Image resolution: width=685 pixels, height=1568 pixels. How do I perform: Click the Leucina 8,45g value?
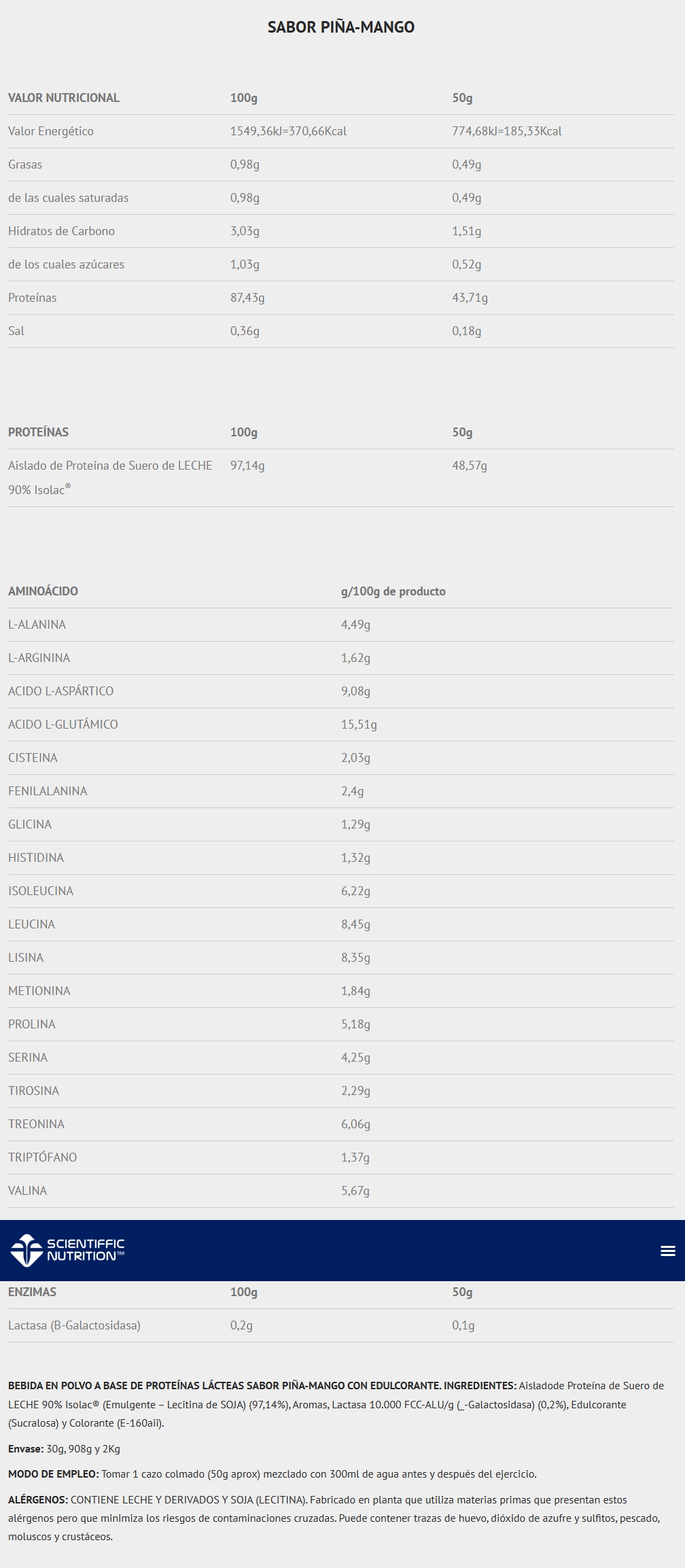(355, 924)
